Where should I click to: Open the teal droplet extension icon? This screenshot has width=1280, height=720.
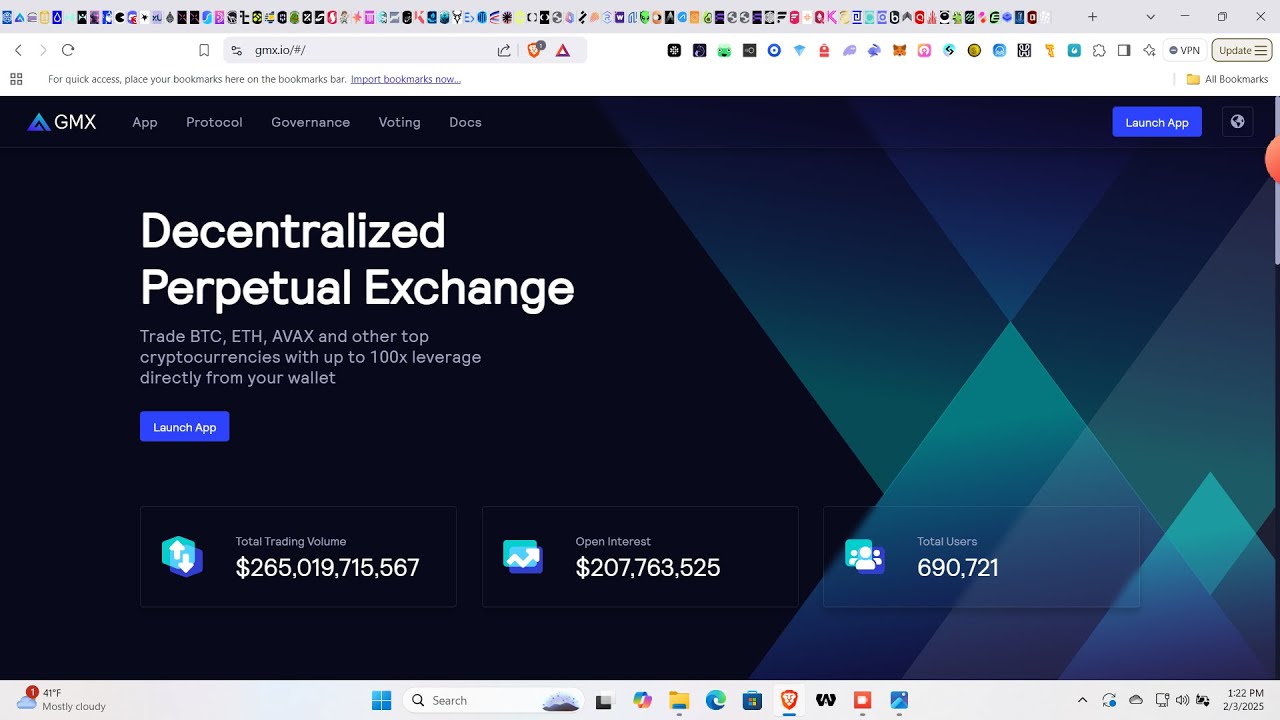(1074, 50)
